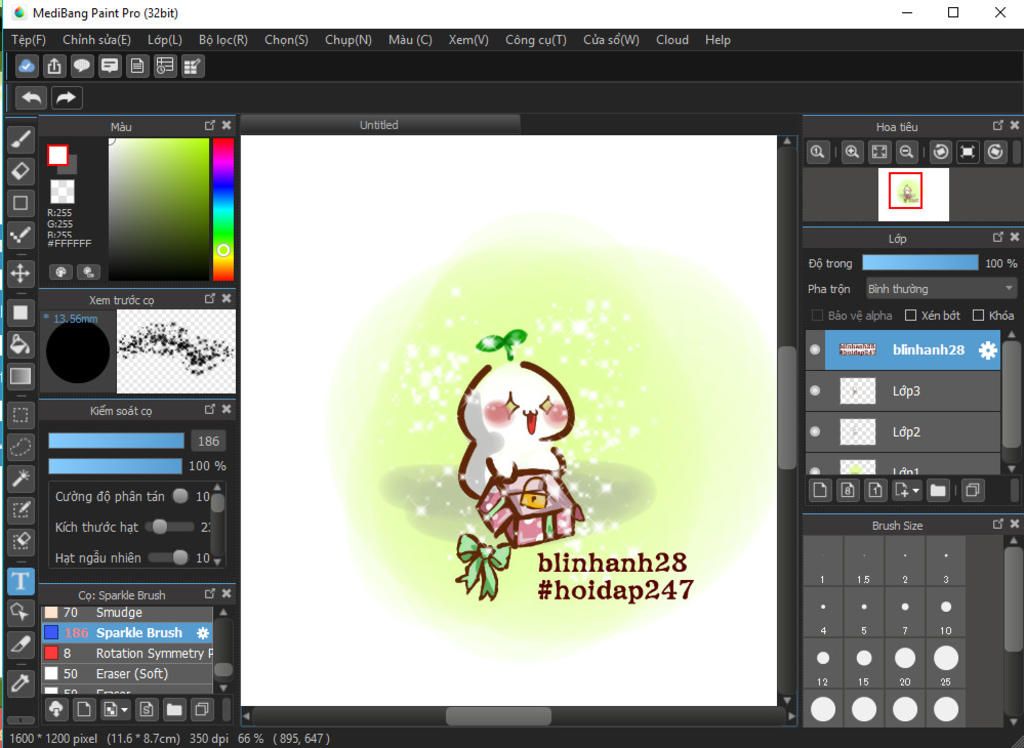
Task: Click the foreground white color swatch
Action: pyautogui.click(x=57, y=155)
